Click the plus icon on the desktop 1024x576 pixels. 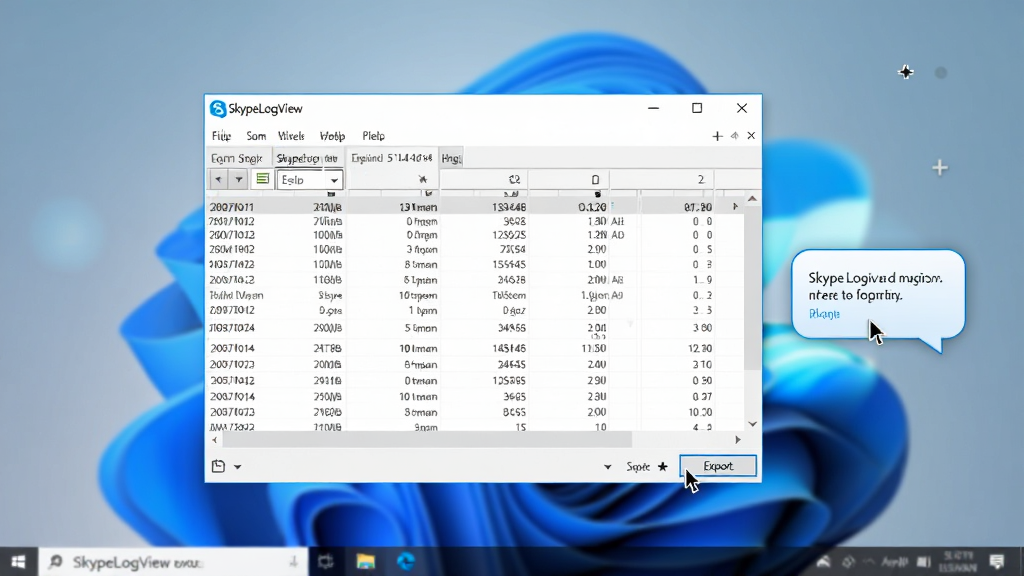click(x=940, y=168)
